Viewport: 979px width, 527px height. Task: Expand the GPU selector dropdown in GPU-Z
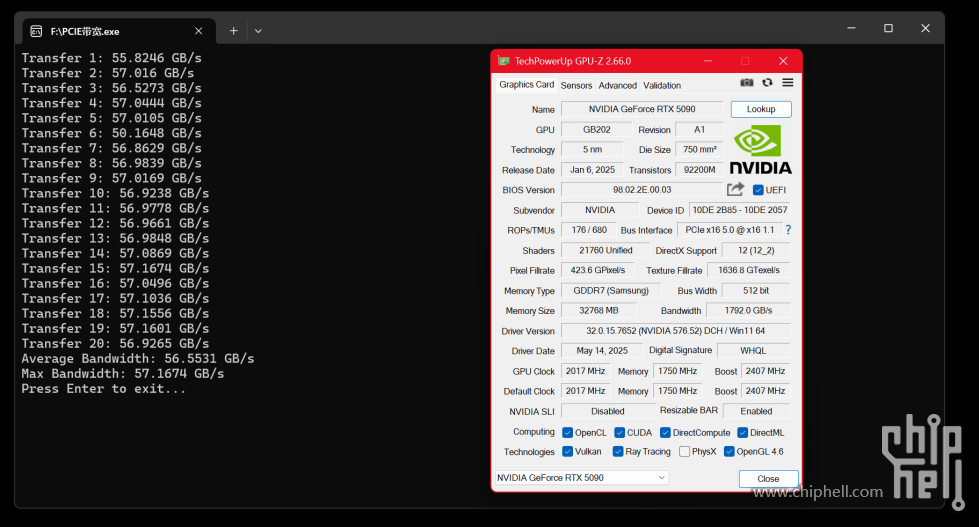pyautogui.click(x=661, y=478)
